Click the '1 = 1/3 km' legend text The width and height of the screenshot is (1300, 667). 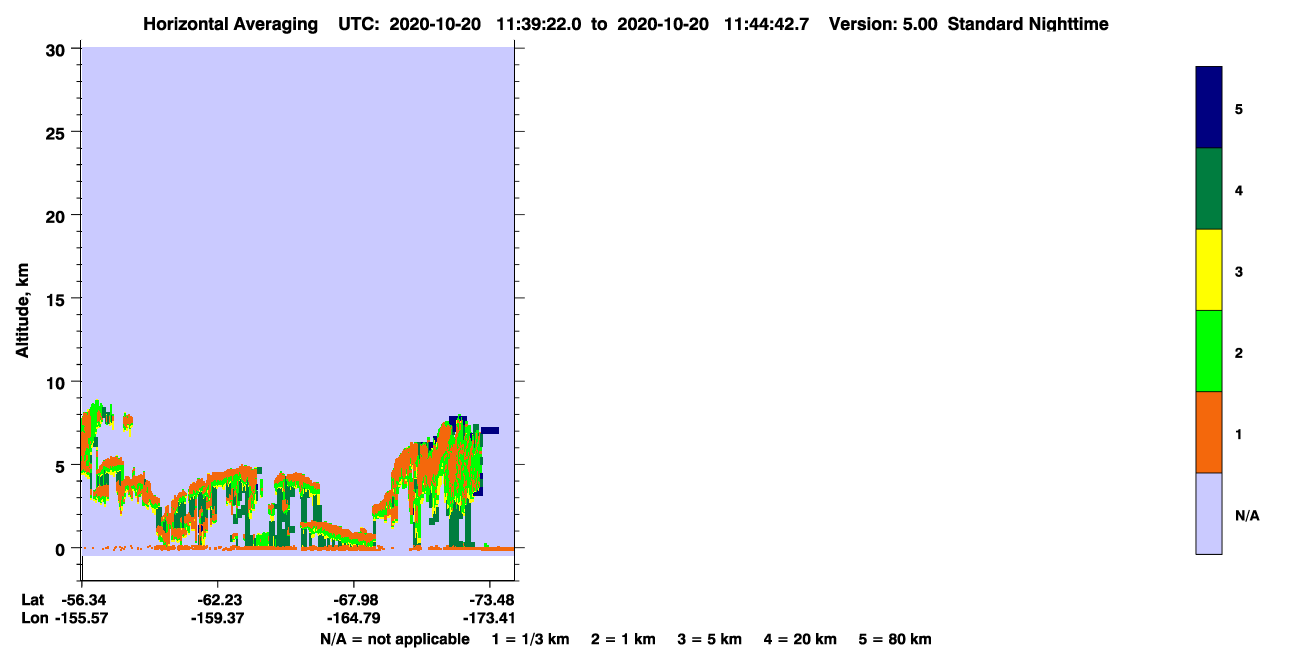click(530, 639)
